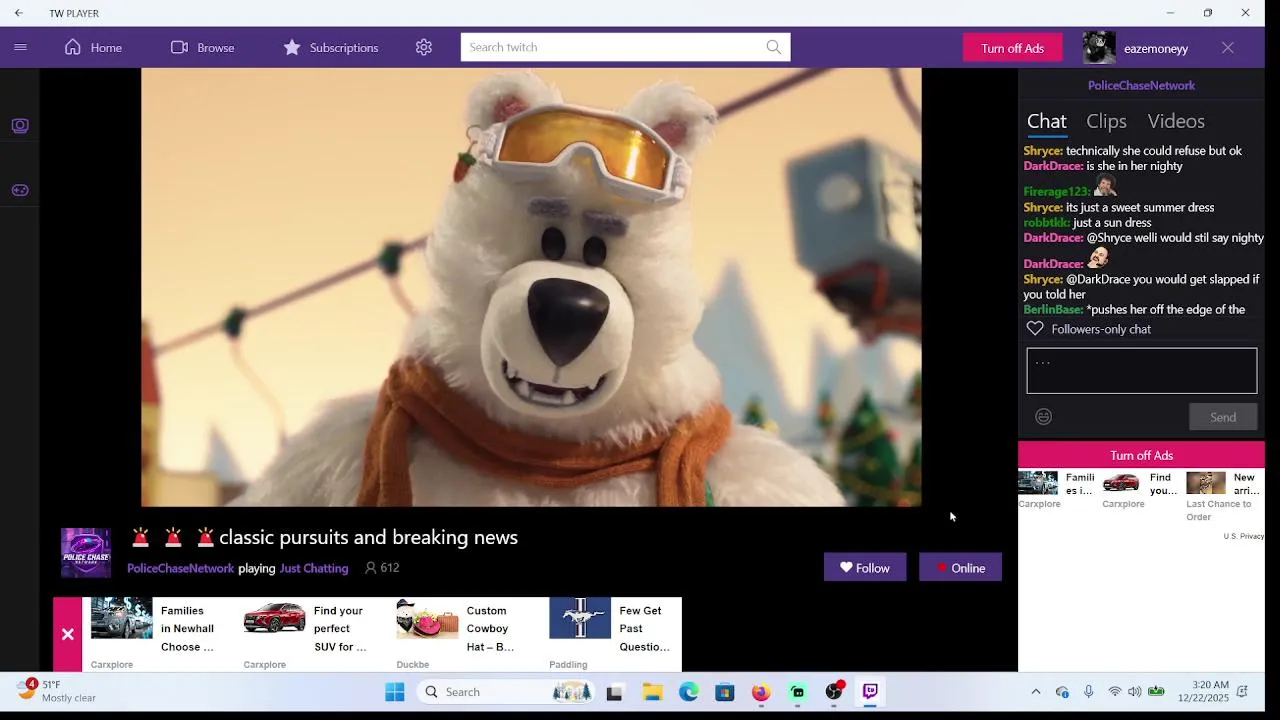1280x720 pixels.
Task: Click the pink Turn off Ads button in the top bar
Action: [x=1012, y=48]
